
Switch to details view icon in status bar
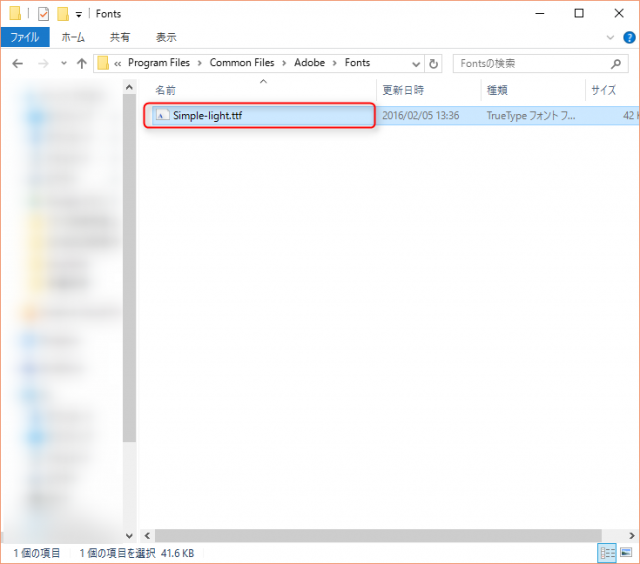click(607, 553)
